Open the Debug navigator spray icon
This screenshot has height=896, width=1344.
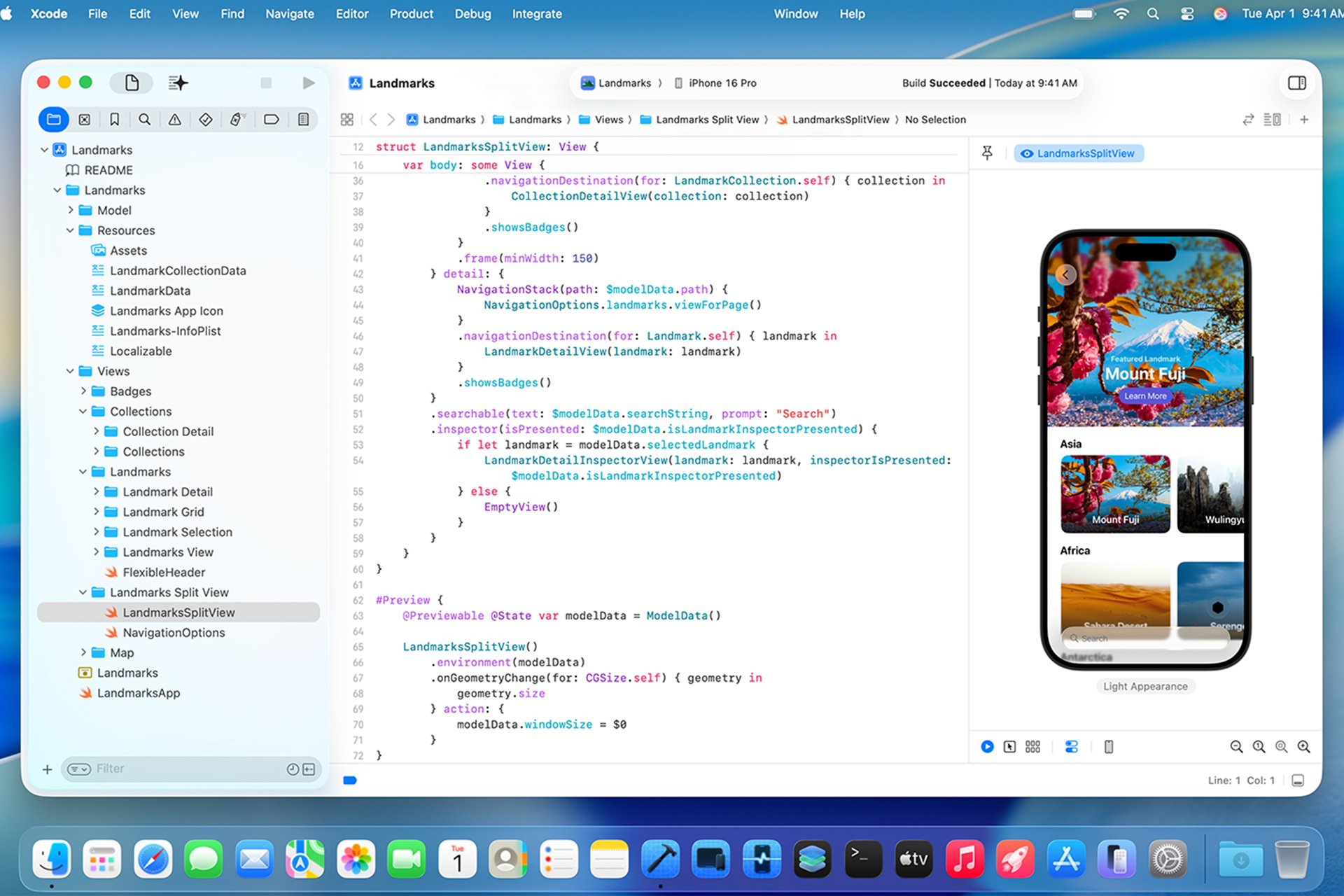pyautogui.click(x=237, y=120)
